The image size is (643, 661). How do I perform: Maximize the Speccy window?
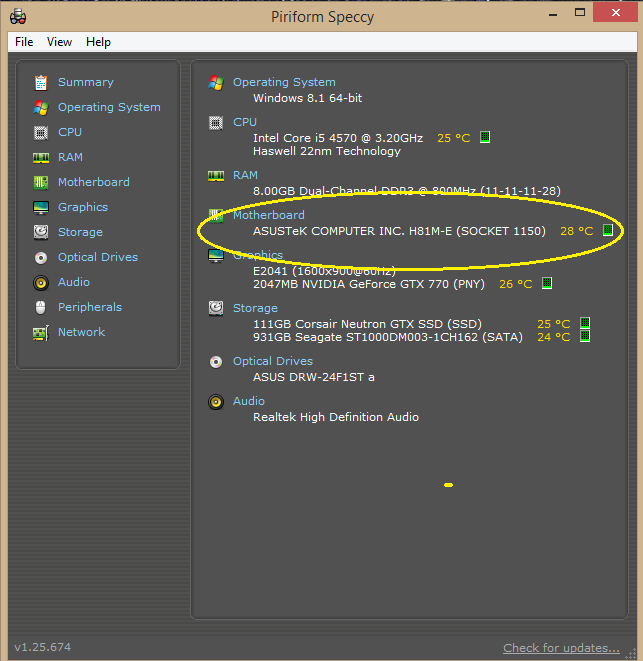click(x=580, y=13)
